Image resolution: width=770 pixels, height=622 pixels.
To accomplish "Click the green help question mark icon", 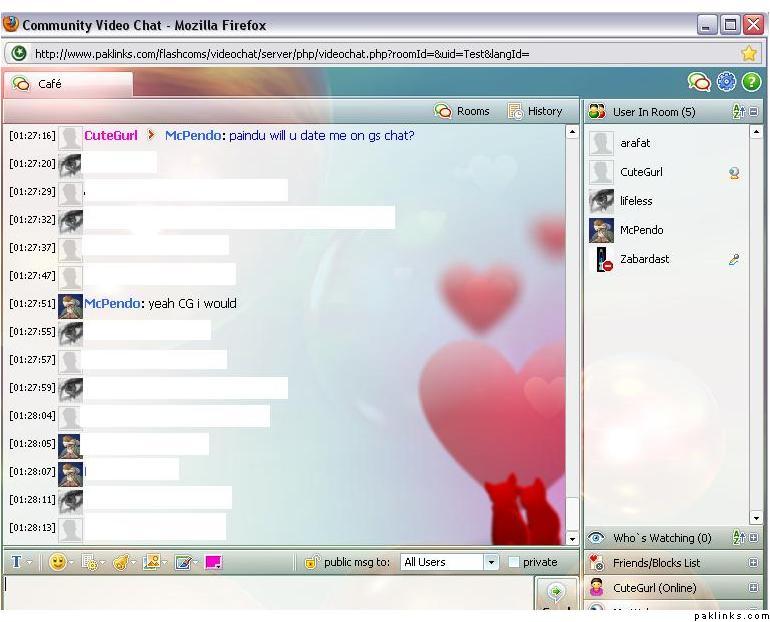I will [751, 83].
